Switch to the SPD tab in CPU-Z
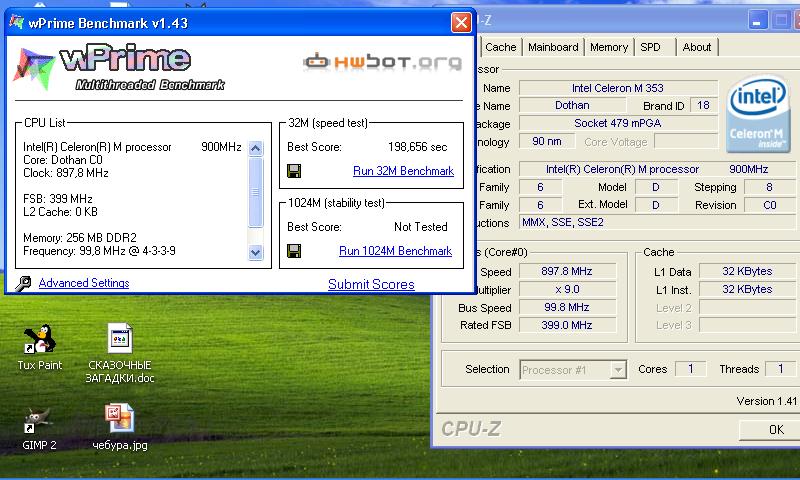 [x=651, y=47]
